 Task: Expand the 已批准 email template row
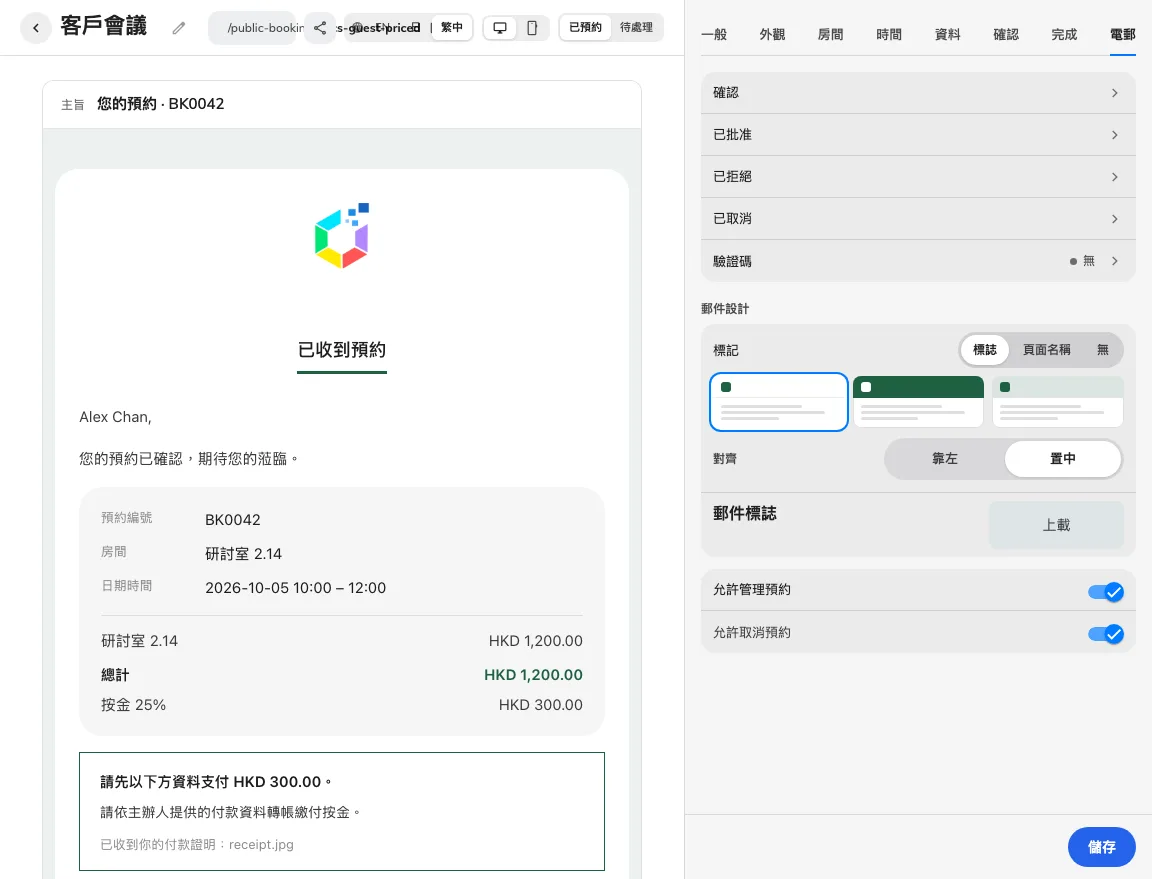click(x=918, y=134)
